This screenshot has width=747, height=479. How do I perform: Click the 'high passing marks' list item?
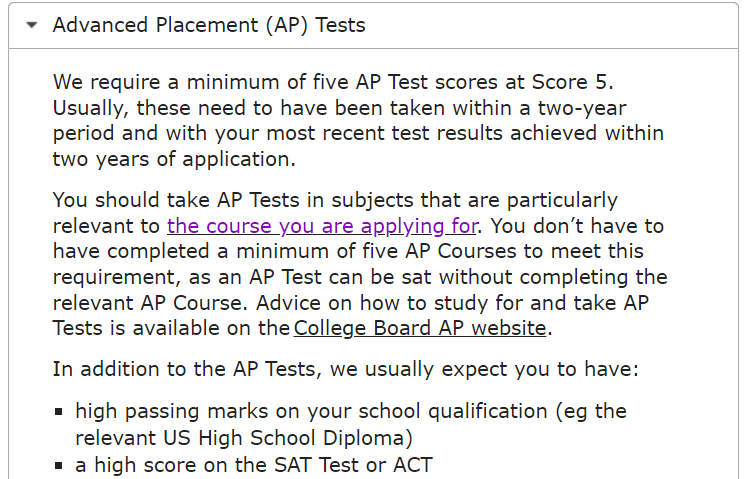[x=351, y=424]
